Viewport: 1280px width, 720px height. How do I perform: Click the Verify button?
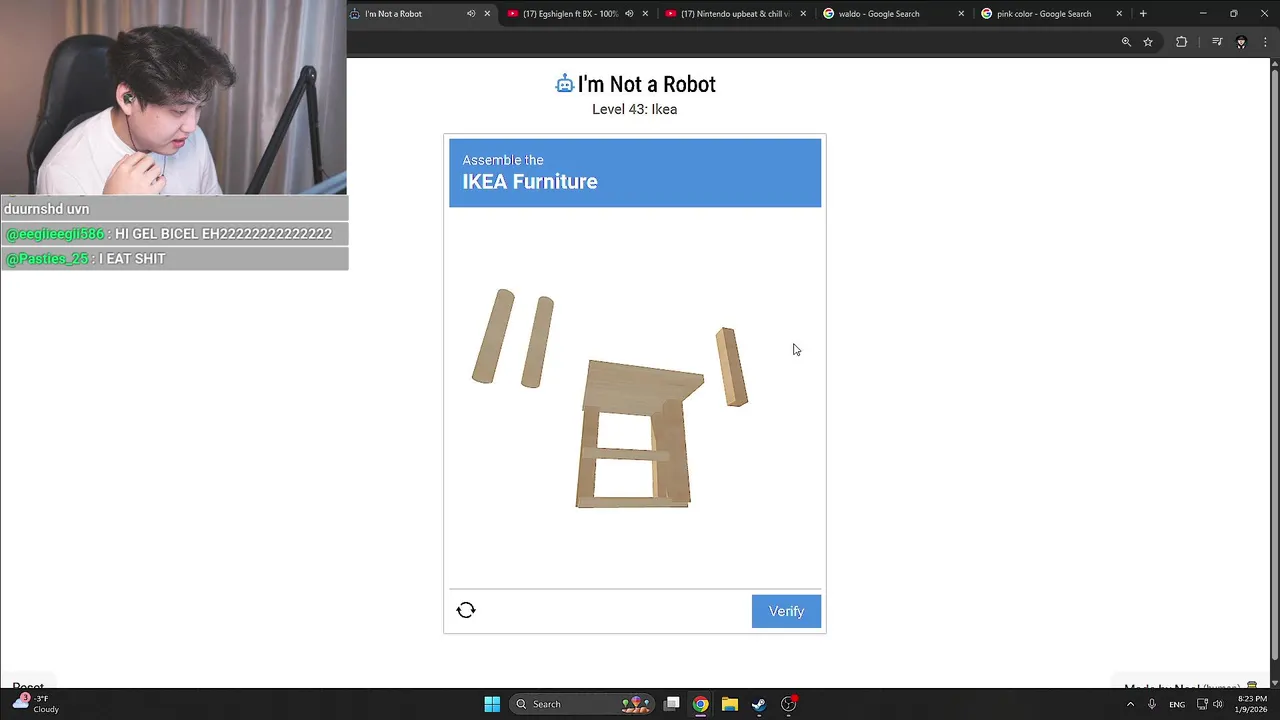pos(786,611)
